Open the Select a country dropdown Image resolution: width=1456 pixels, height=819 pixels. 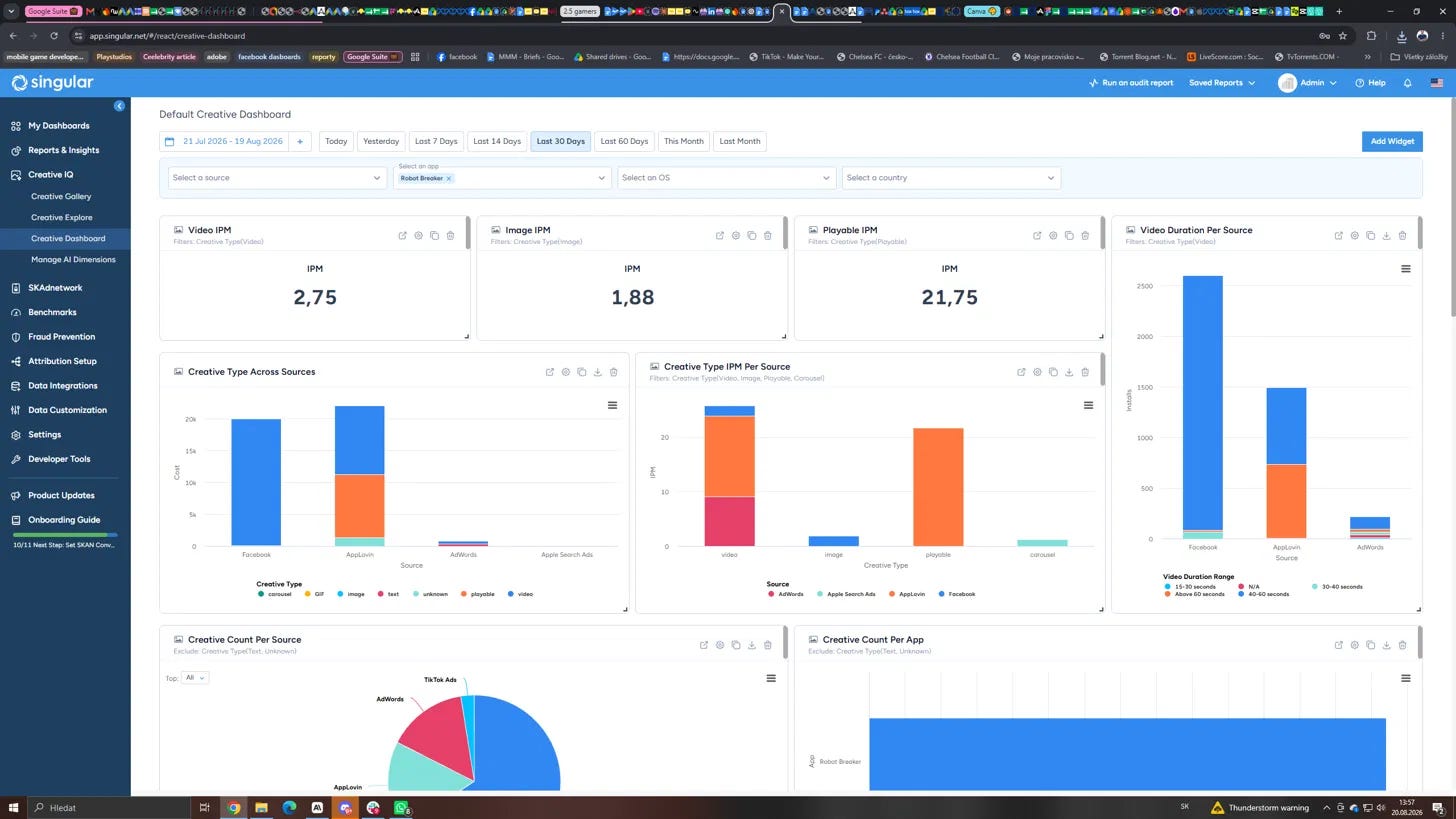(x=951, y=178)
